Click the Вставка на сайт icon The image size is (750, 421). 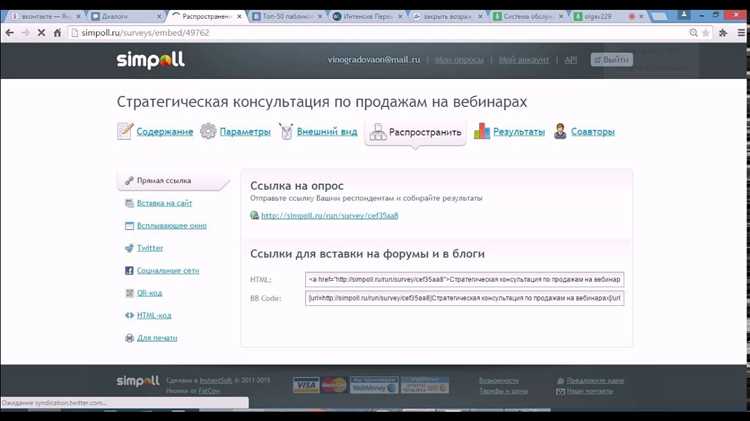point(129,203)
